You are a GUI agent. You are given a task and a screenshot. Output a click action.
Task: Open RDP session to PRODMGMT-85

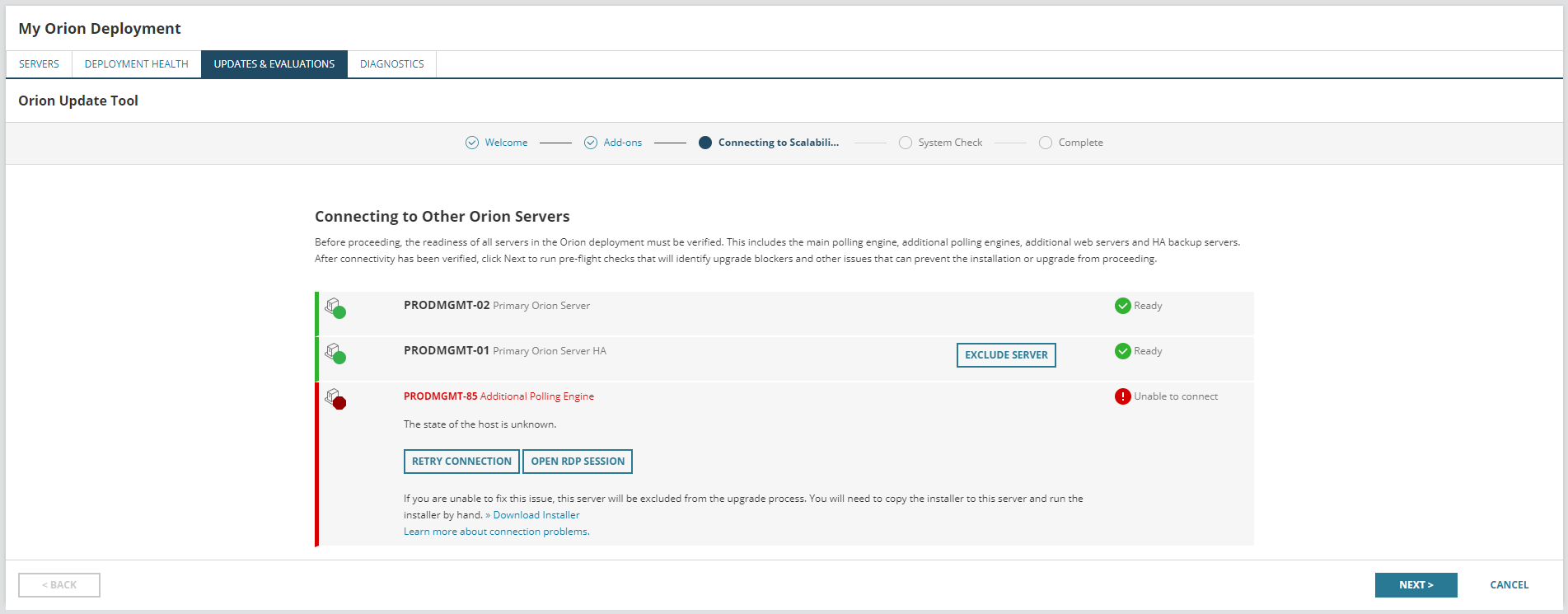[578, 462]
